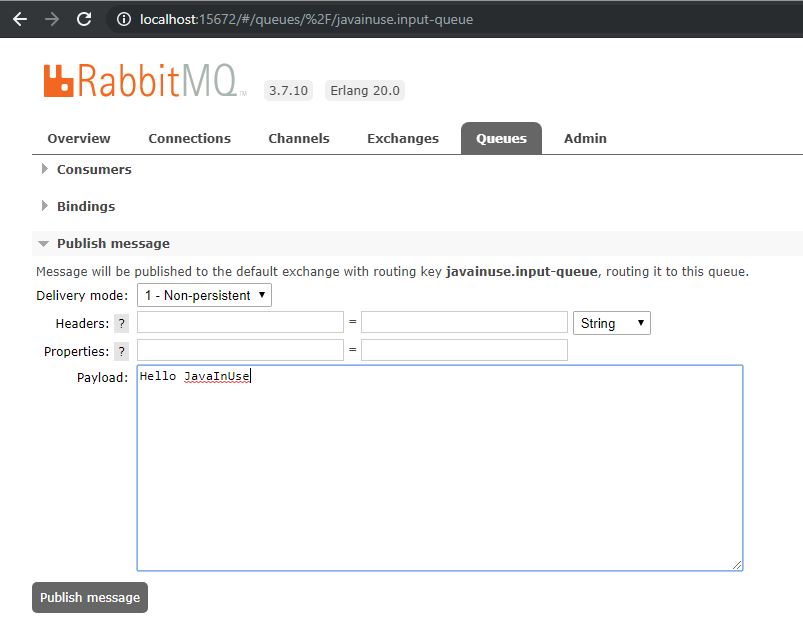The image size is (803, 619).
Task: Open the Headers help question mark
Action: click(121, 324)
